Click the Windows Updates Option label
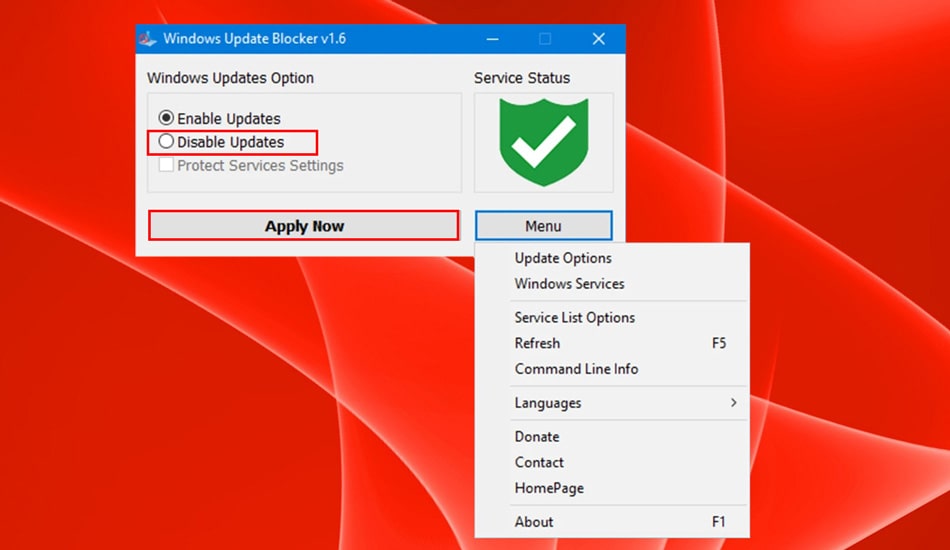Viewport: 950px width, 550px height. tap(230, 78)
